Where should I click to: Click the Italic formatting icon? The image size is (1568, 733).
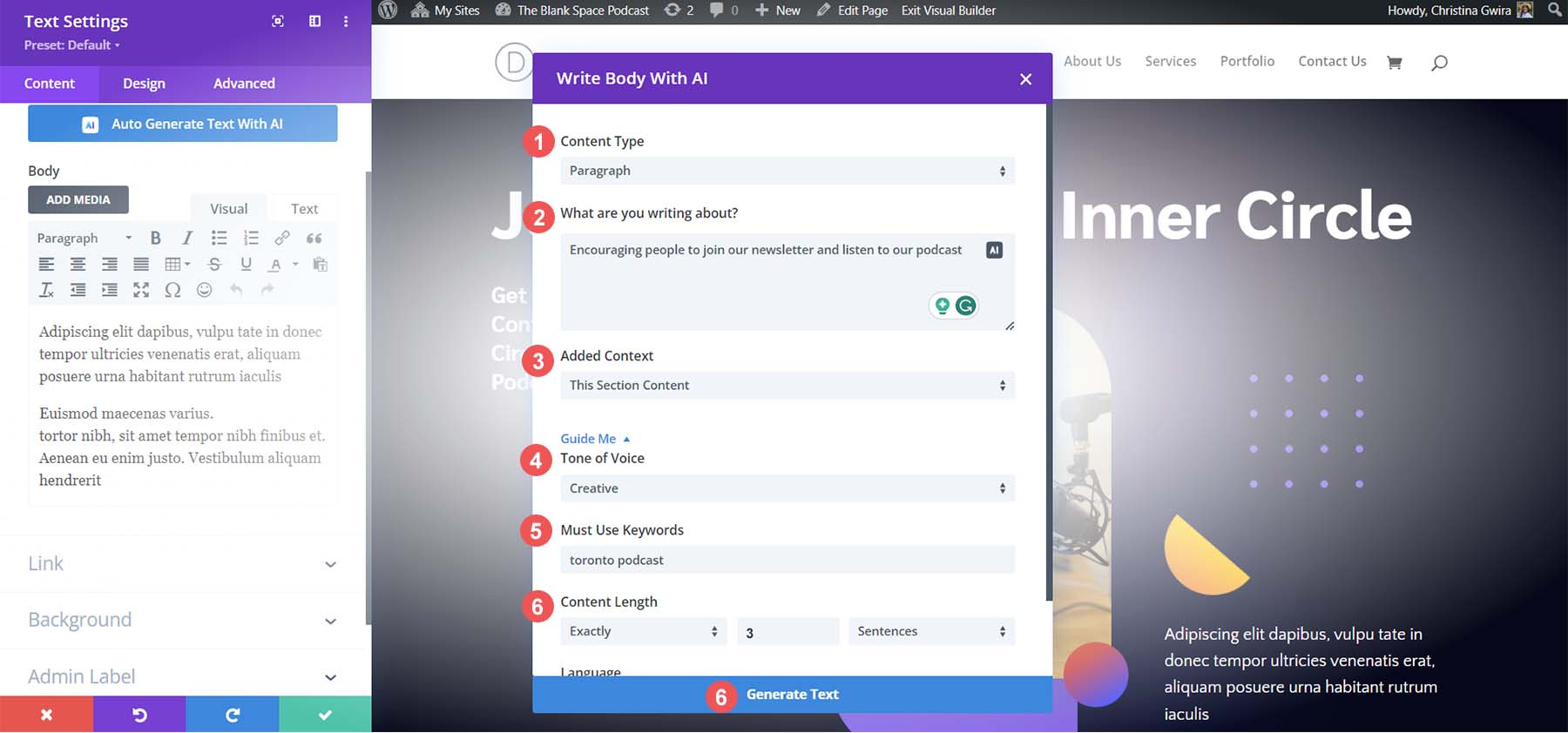pyautogui.click(x=186, y=238)
